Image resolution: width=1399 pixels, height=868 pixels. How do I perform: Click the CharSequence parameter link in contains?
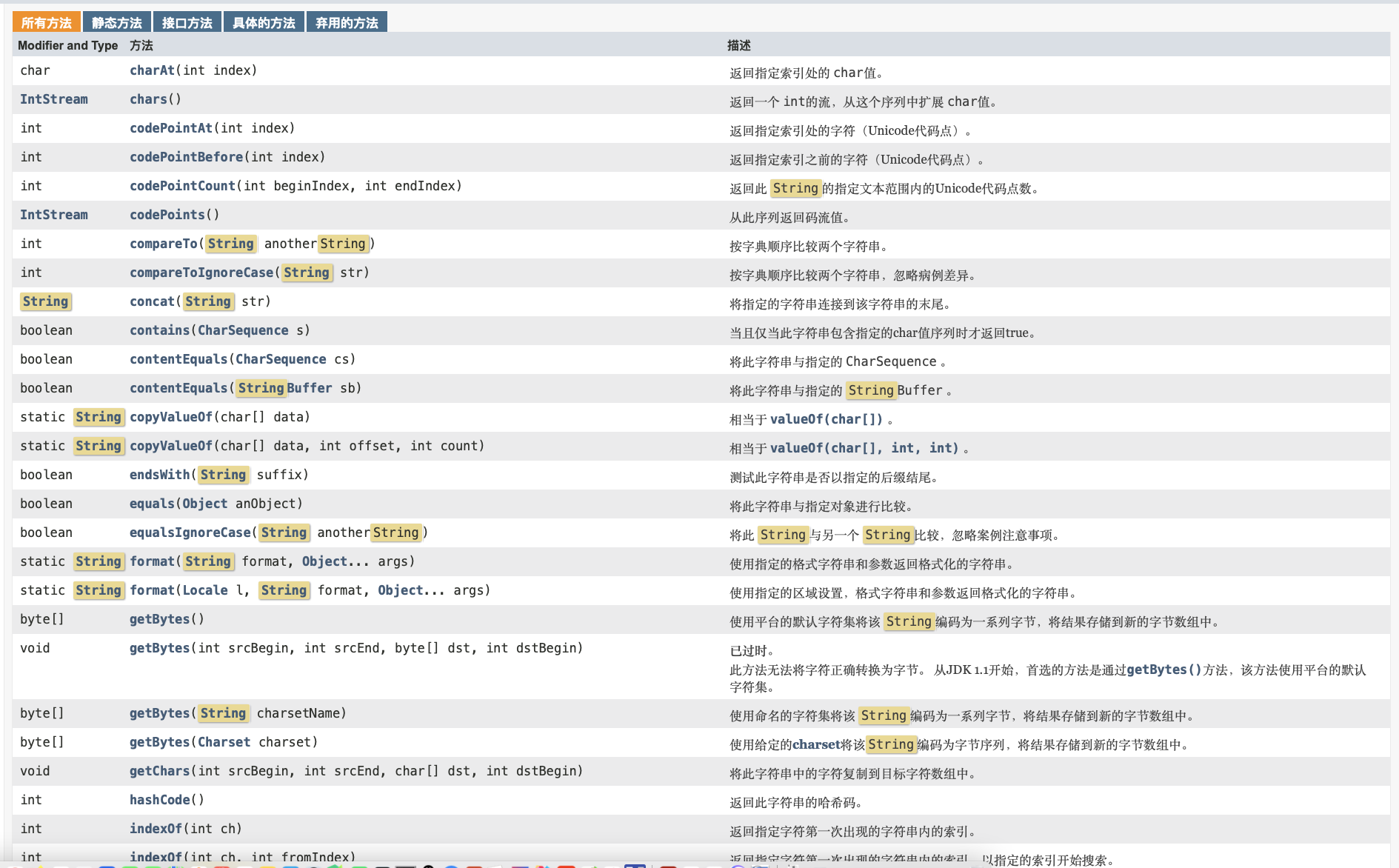pyautogui.click(x=243, y=330)
